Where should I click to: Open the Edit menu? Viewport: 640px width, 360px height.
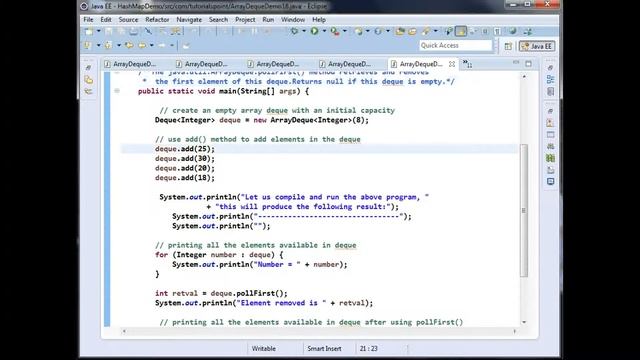click(106, 20)
